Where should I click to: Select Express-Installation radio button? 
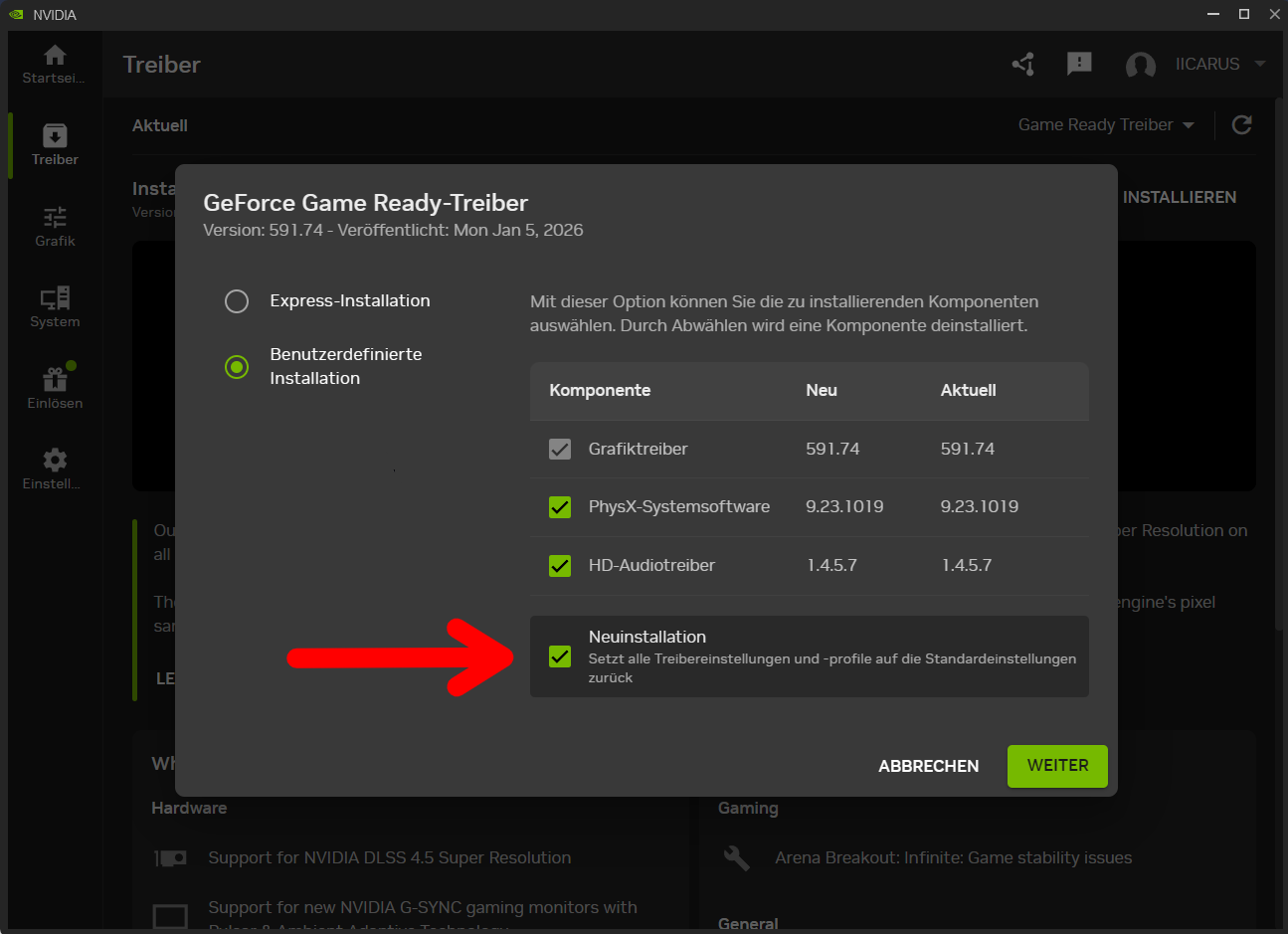coord(237,301)
